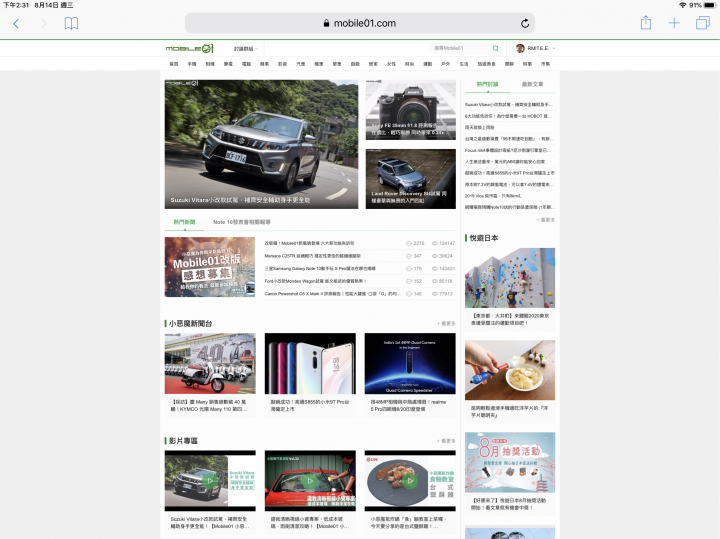Image resolution: width=720 pixels, height=539 pixels.
Task: Click comment icon beside 2275 count
Action: pos(409,243)
